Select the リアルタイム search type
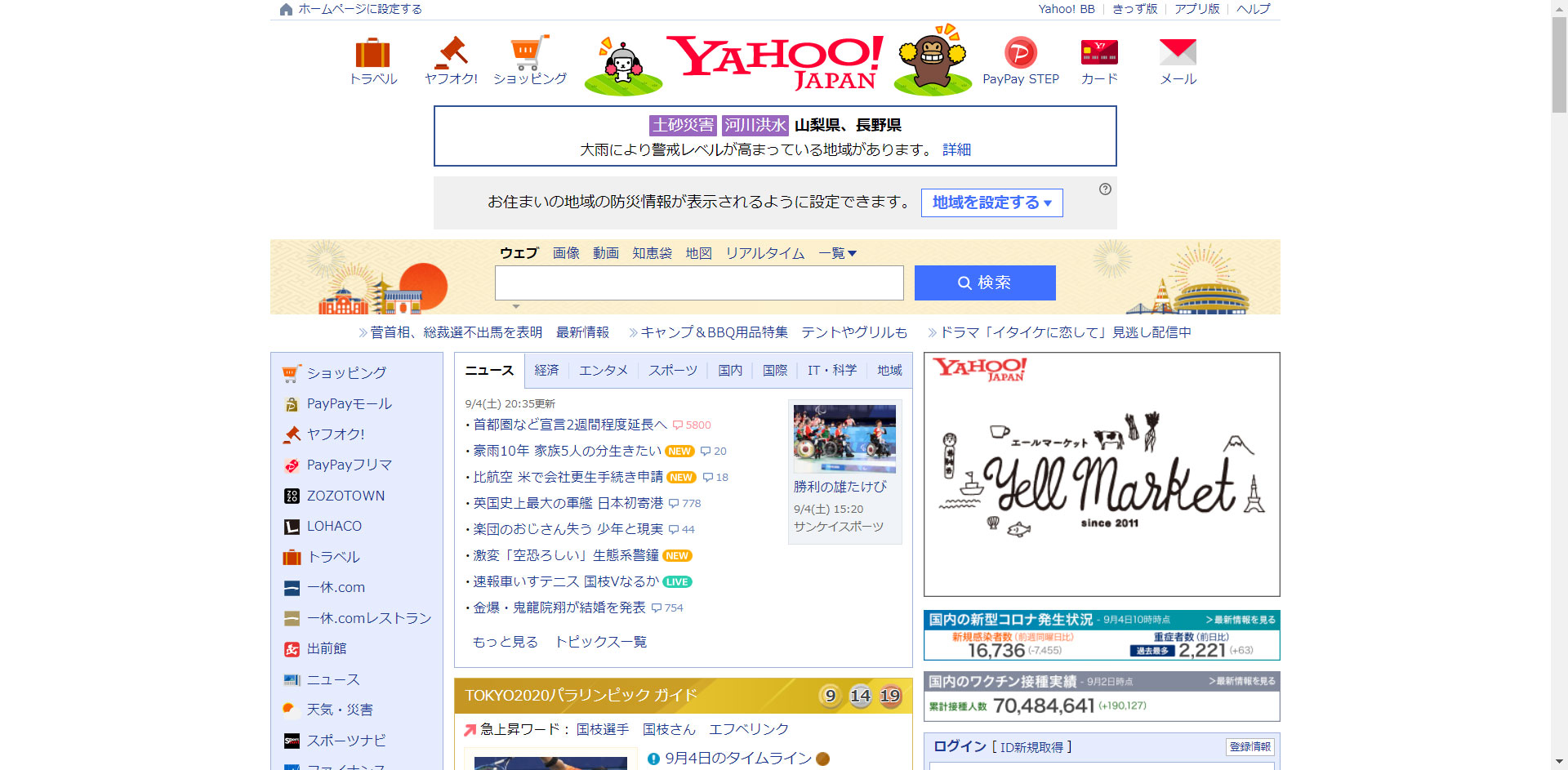1568x770 pixels. click(765, 253)
